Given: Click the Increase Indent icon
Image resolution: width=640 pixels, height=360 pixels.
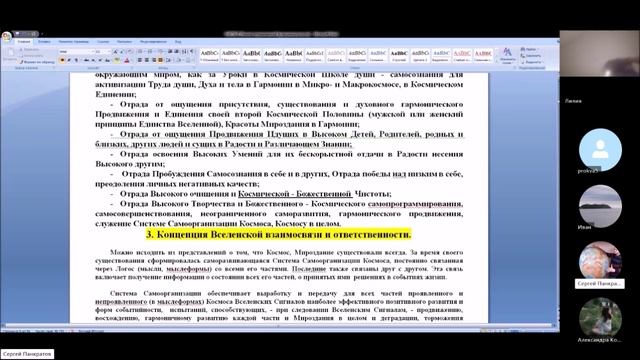Looking at the screenshot, I should pos(176,52).
